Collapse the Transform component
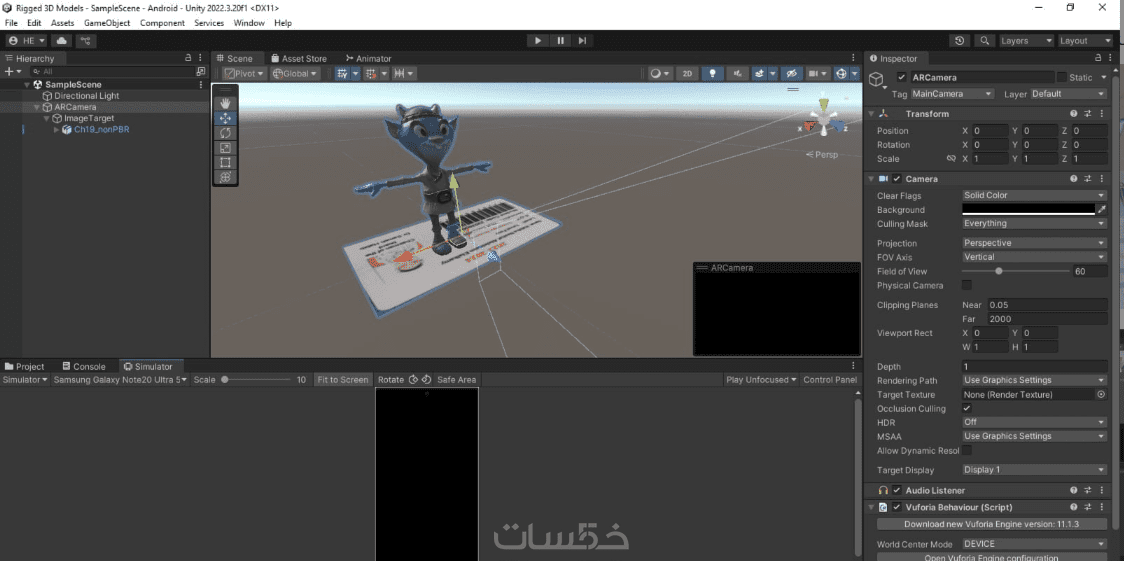The height and width of the screenshot is (561, 1124). click(871, 114)
